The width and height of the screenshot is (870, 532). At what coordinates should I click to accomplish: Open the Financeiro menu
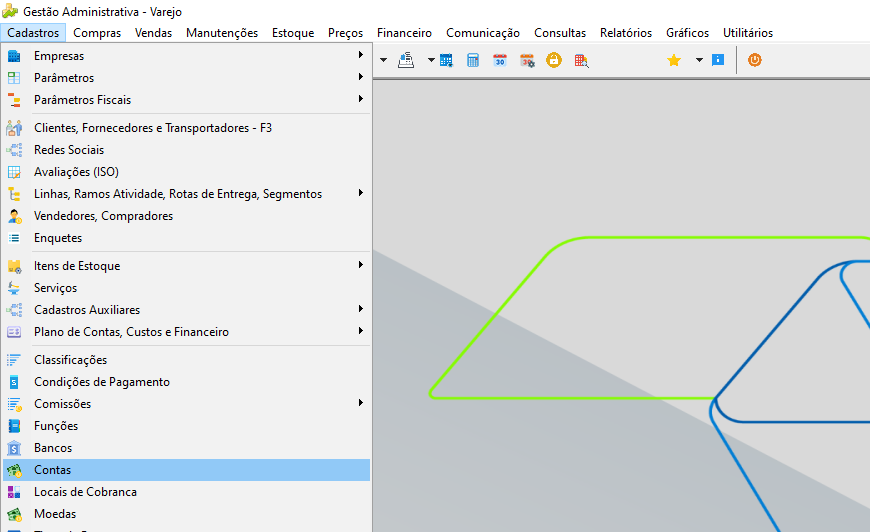404,33
